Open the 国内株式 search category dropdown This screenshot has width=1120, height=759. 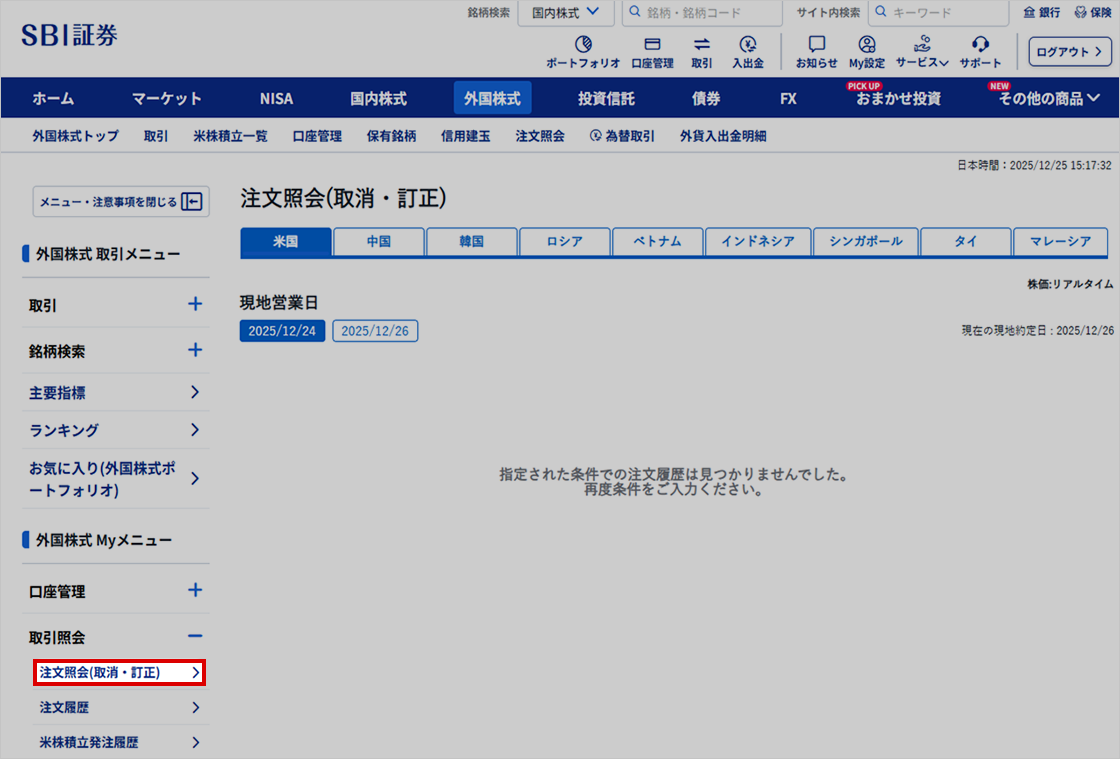pos(565,13)
